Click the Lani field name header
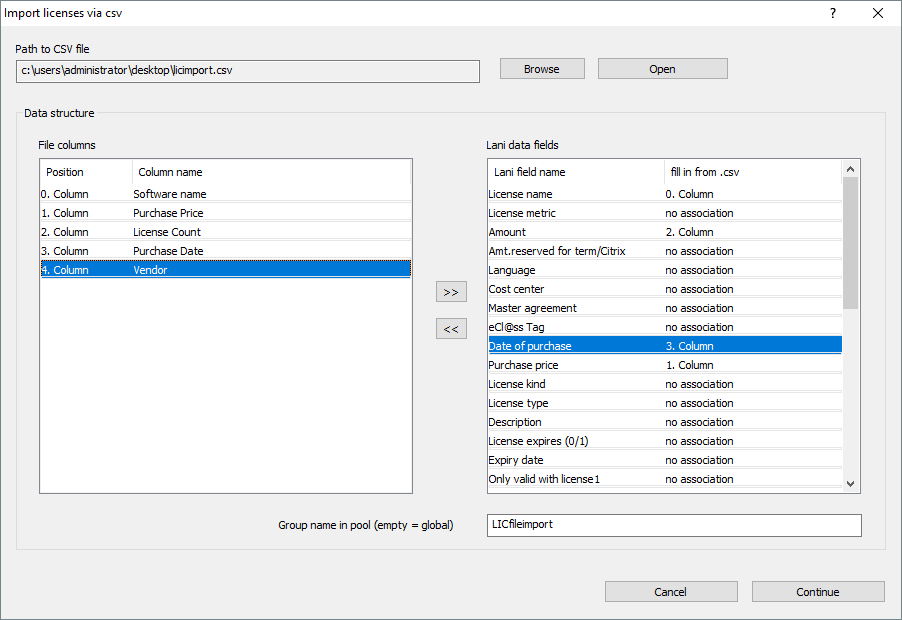Image resolution: width=902 pixels, height=620 pixels. (574, 172)
